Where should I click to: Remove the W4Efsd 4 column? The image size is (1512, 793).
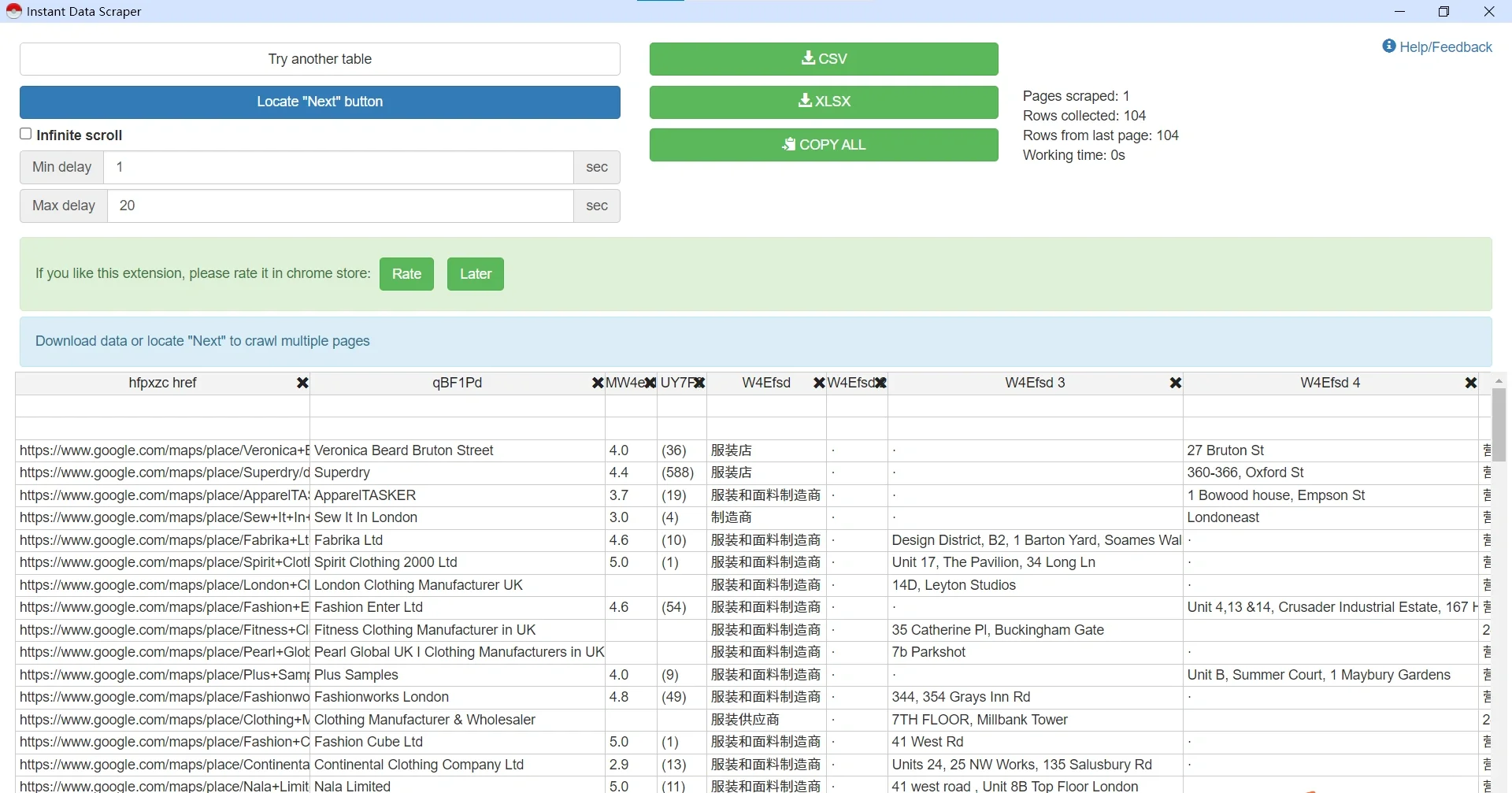1471,383
